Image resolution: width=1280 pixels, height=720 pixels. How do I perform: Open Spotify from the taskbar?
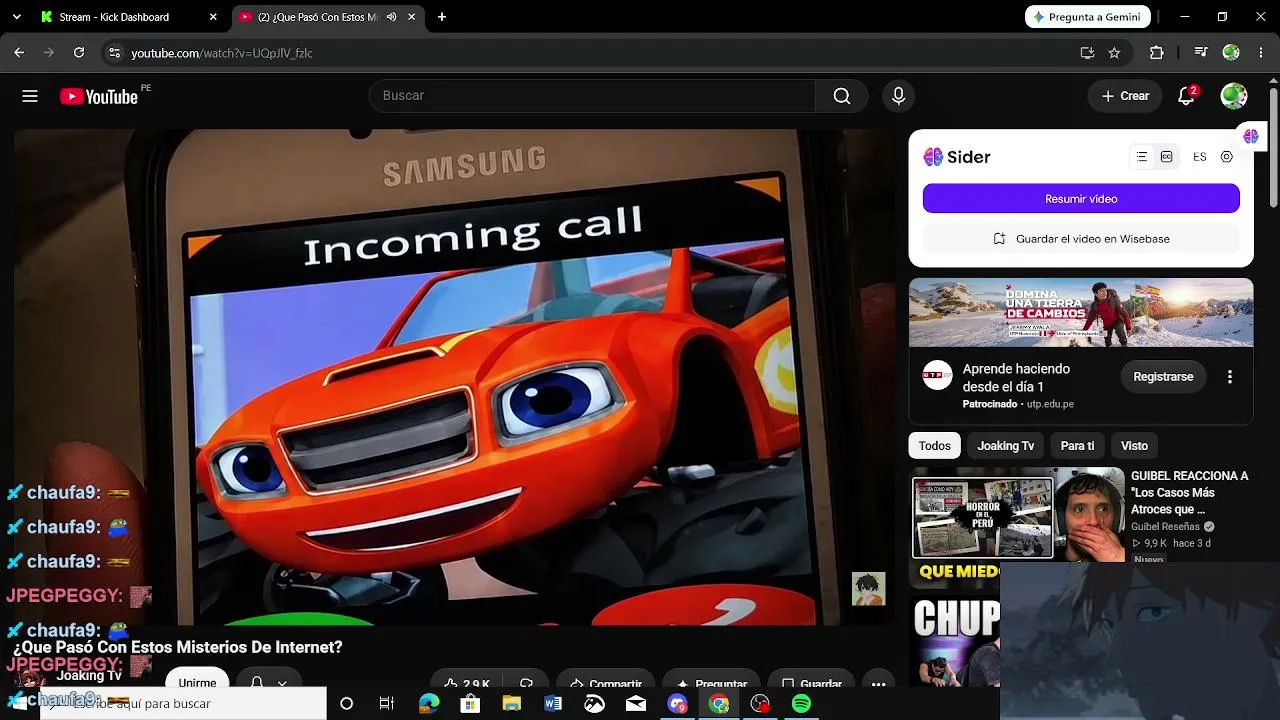click(x=801, y=704)
